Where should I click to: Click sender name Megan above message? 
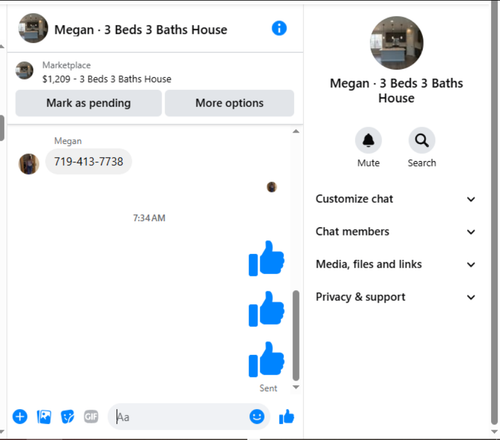coord(68,141)
